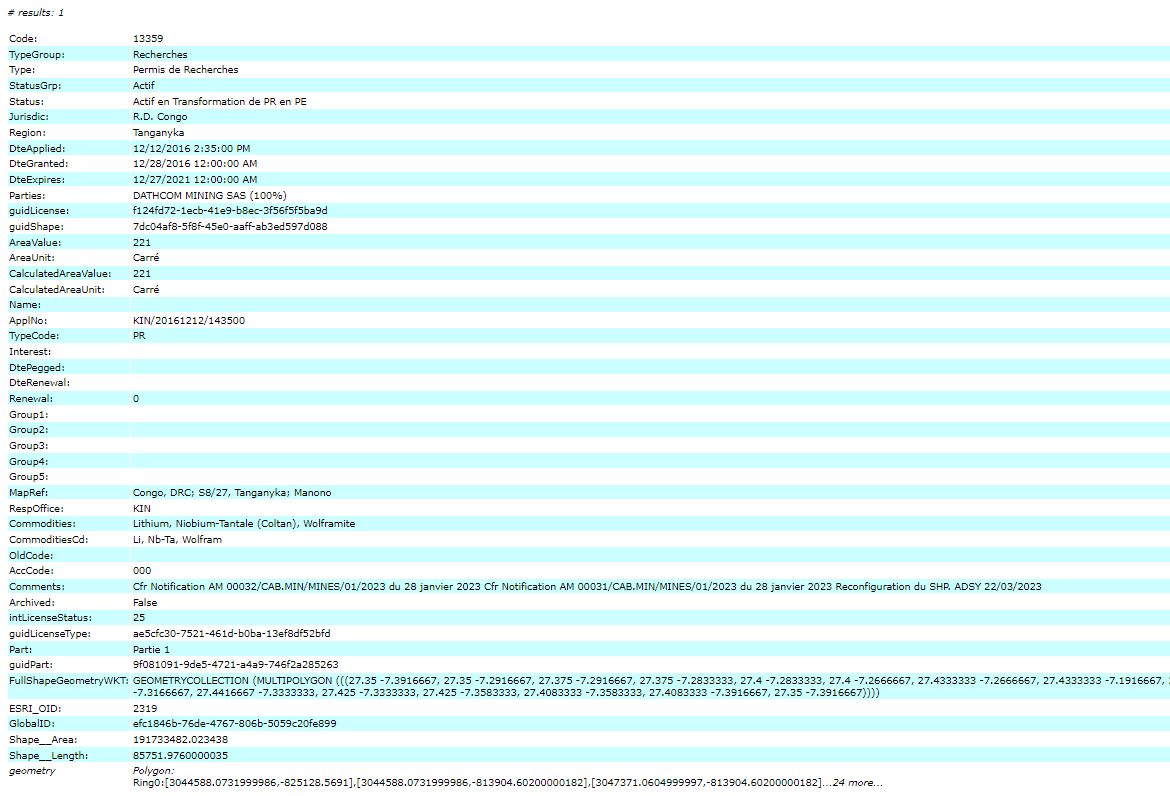Image resolution: width=1170 pixels, height=796 pixels.
Task: Click the results count header text
Action: [35, 13]
